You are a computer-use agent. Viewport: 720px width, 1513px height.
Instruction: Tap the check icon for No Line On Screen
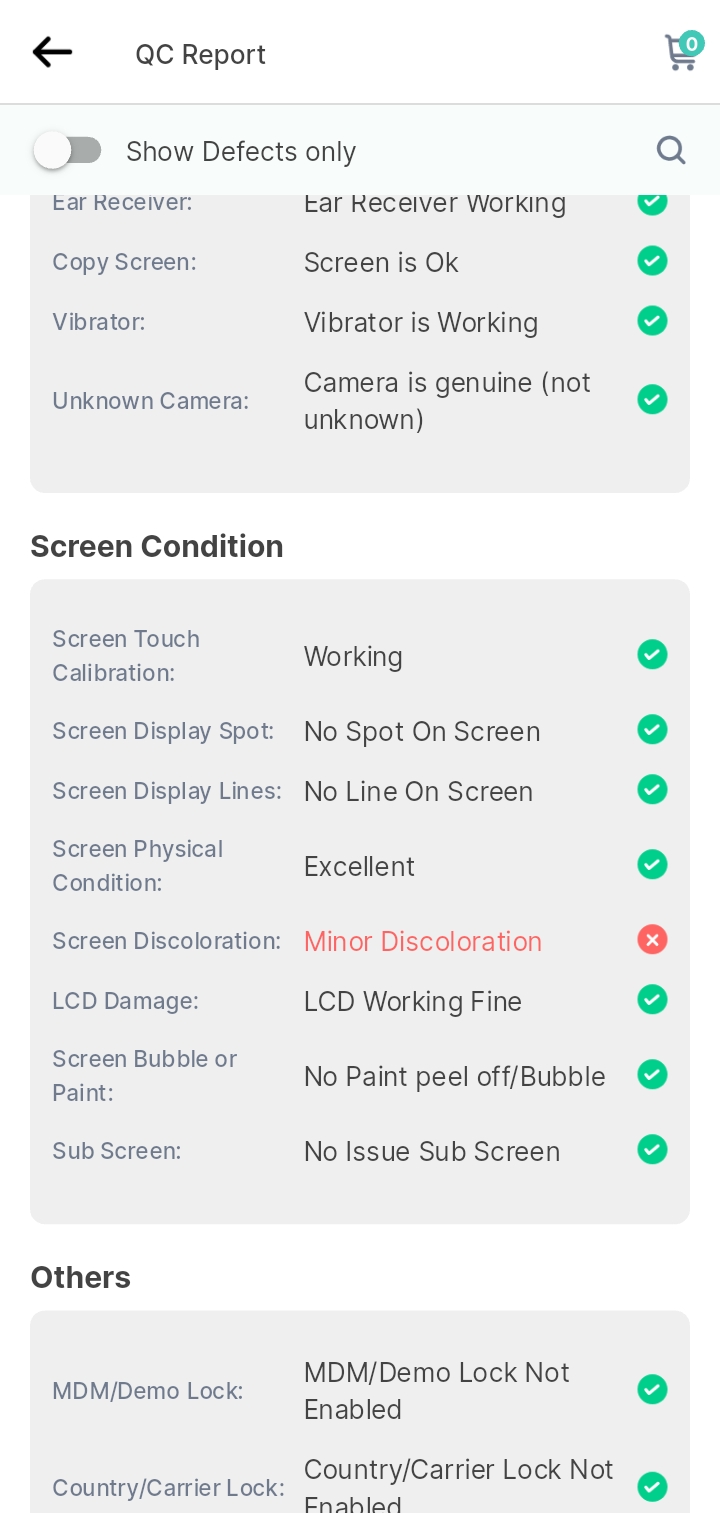[652, 790]
